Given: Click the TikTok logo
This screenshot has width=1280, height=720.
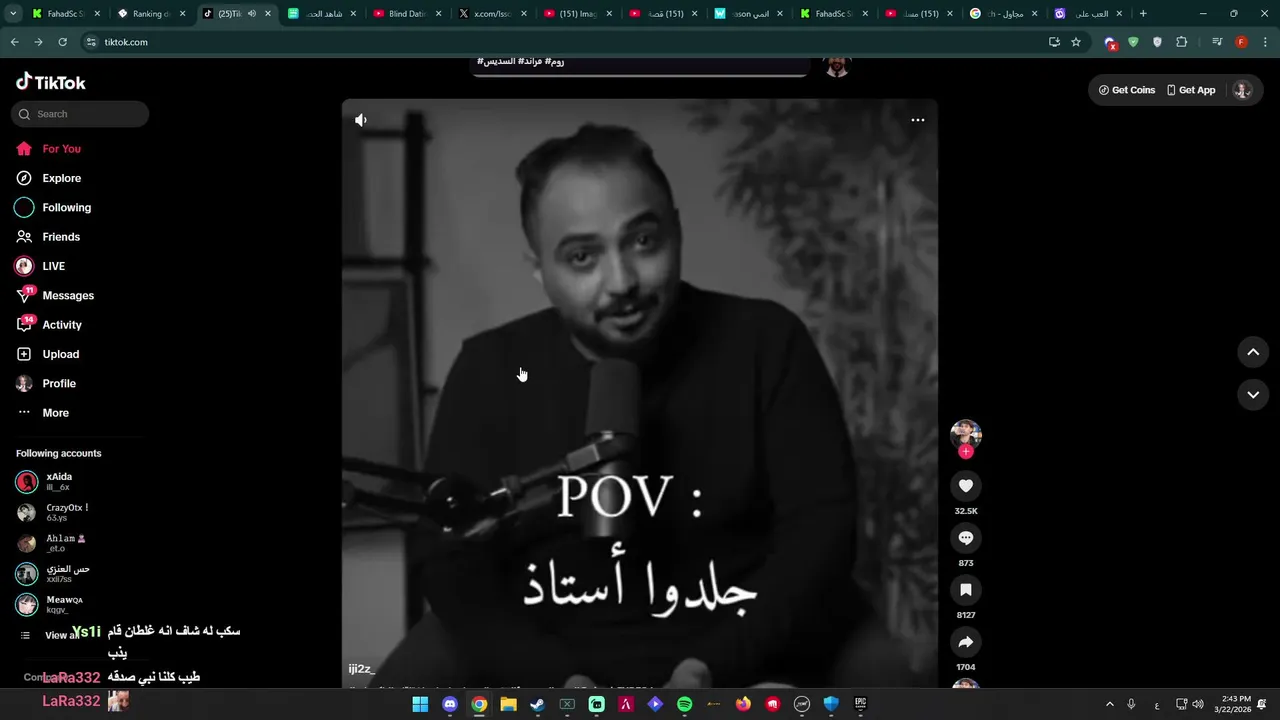Looking at the screenshot, I should [51, 82].
